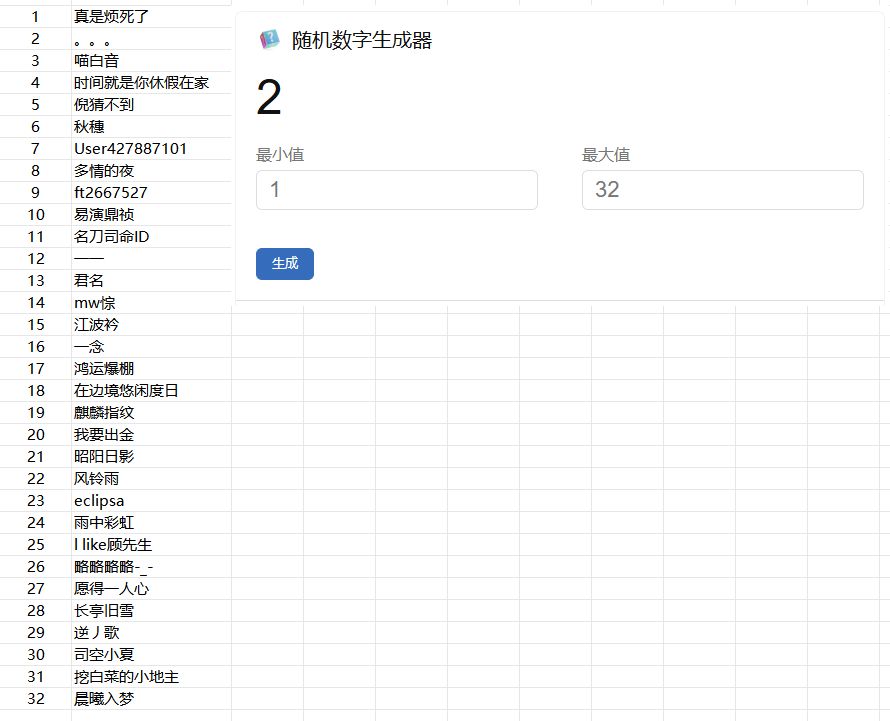The height and width of the screenshot is (721, 890).
Task: Click the number 20 index cell
Action: point(36,435)
